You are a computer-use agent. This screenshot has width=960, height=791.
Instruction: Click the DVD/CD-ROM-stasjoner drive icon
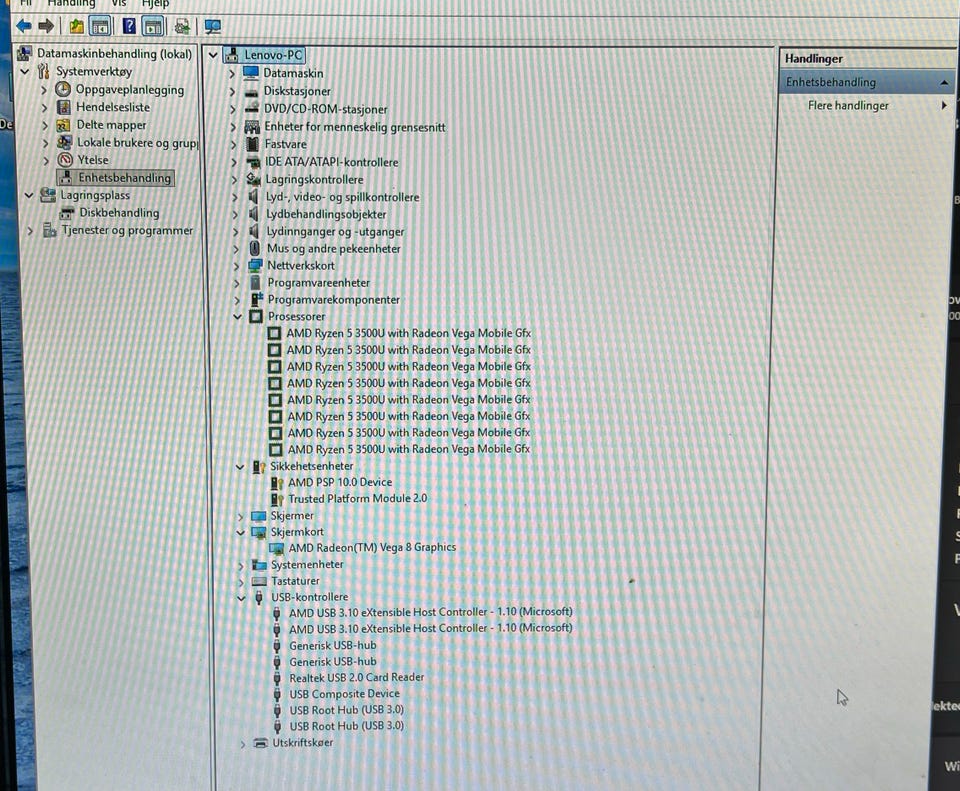(252, 108)
